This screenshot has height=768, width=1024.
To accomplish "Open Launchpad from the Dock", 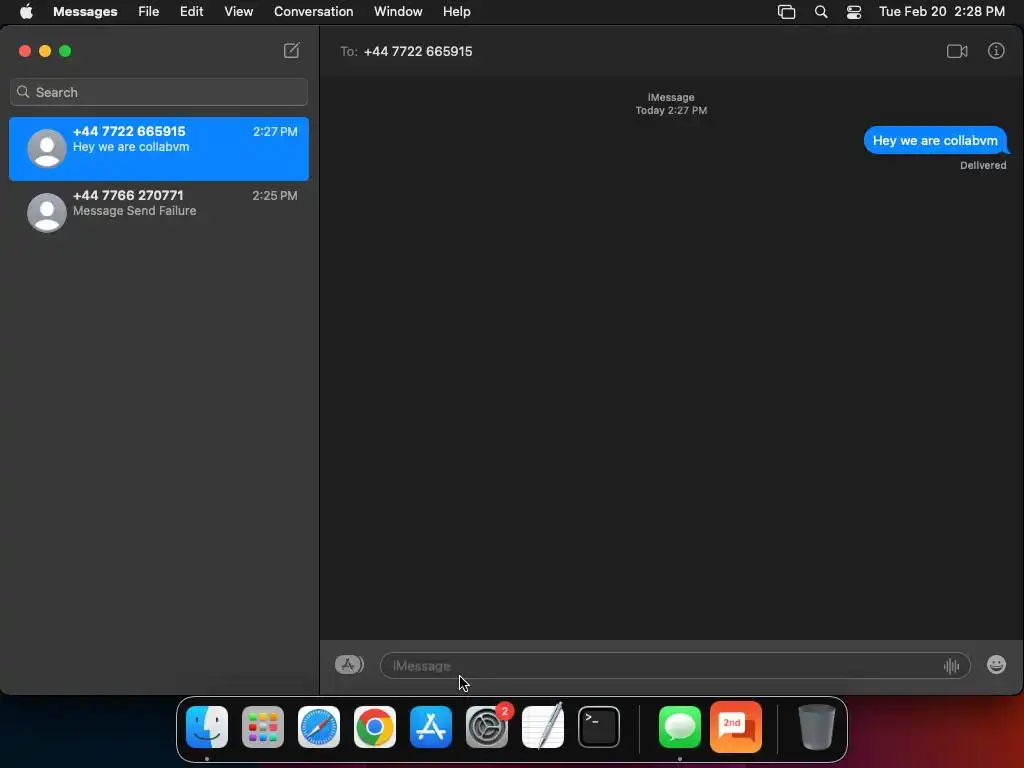I will coord(263,727).
